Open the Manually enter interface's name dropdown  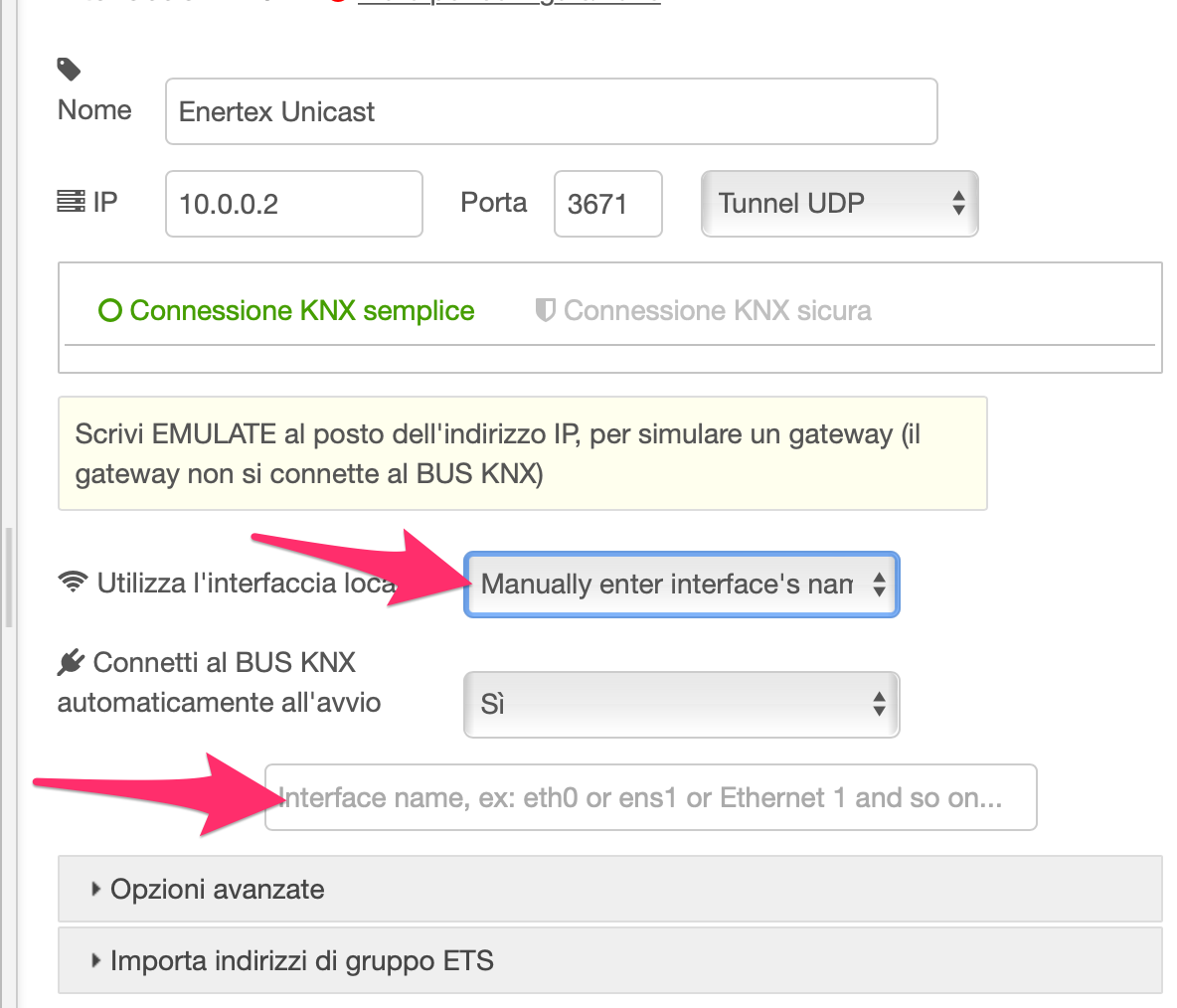(681, 585)
